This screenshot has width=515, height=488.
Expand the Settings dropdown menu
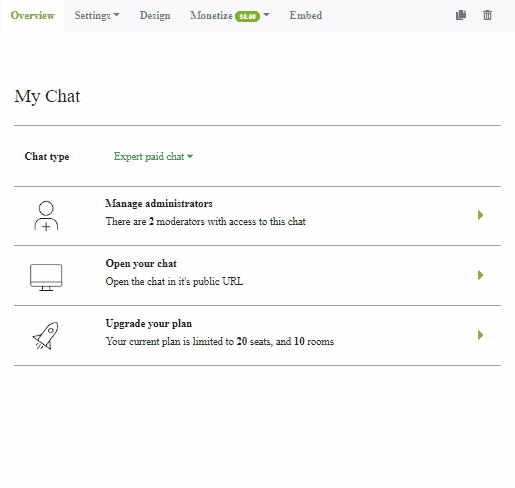97,15
